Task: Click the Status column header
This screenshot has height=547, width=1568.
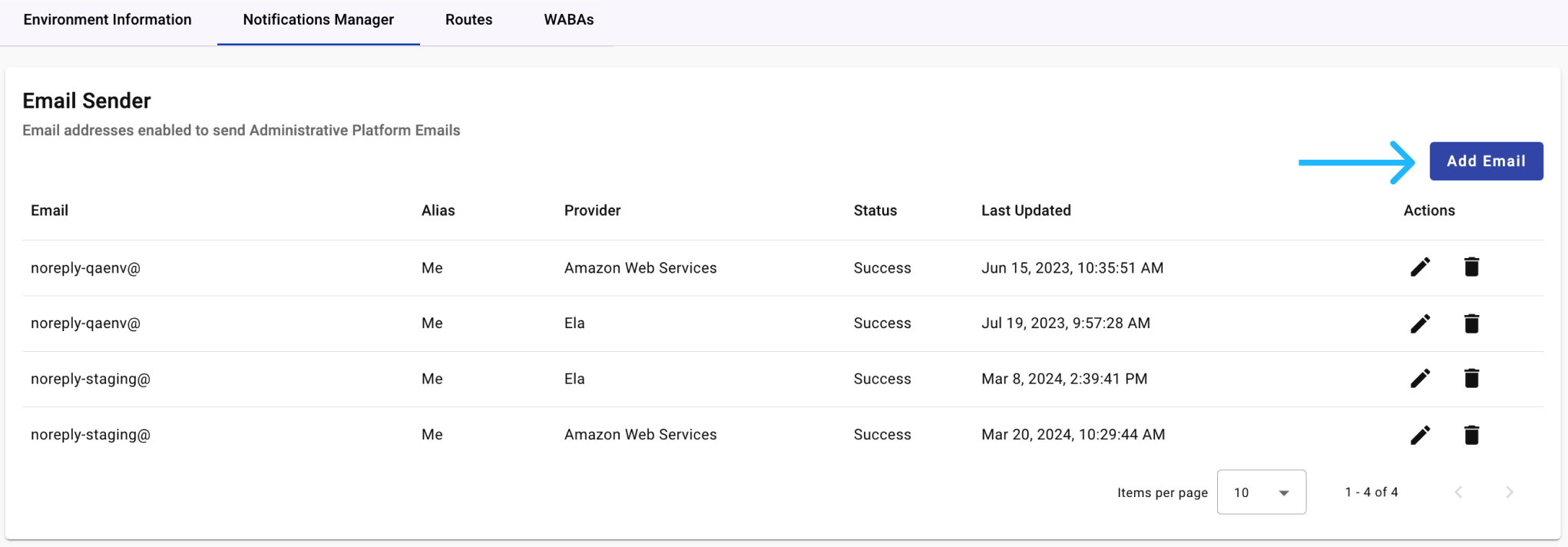Action: [875, 211]
